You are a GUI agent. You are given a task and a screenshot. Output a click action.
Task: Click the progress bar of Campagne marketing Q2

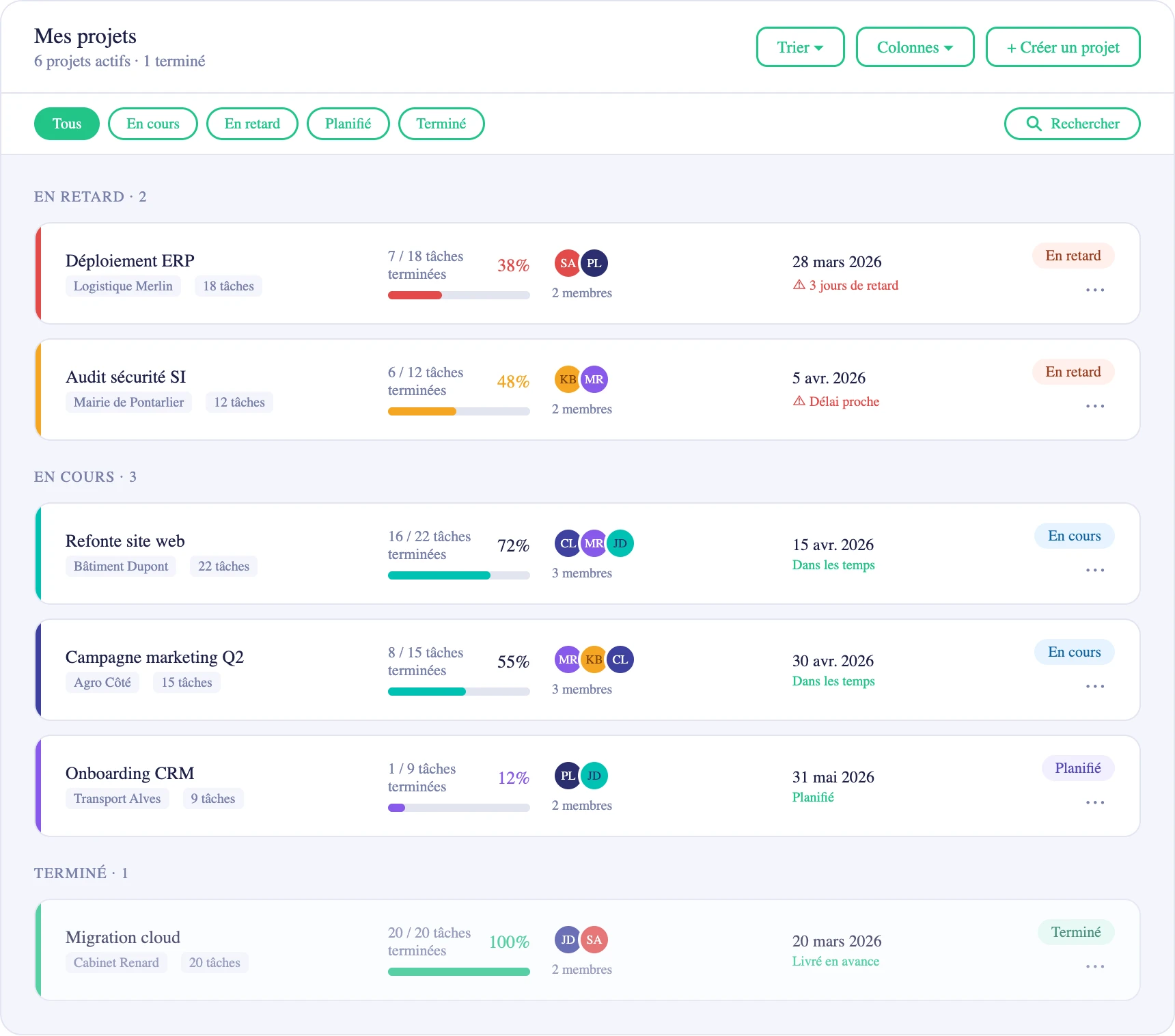[x=458, y=692]
